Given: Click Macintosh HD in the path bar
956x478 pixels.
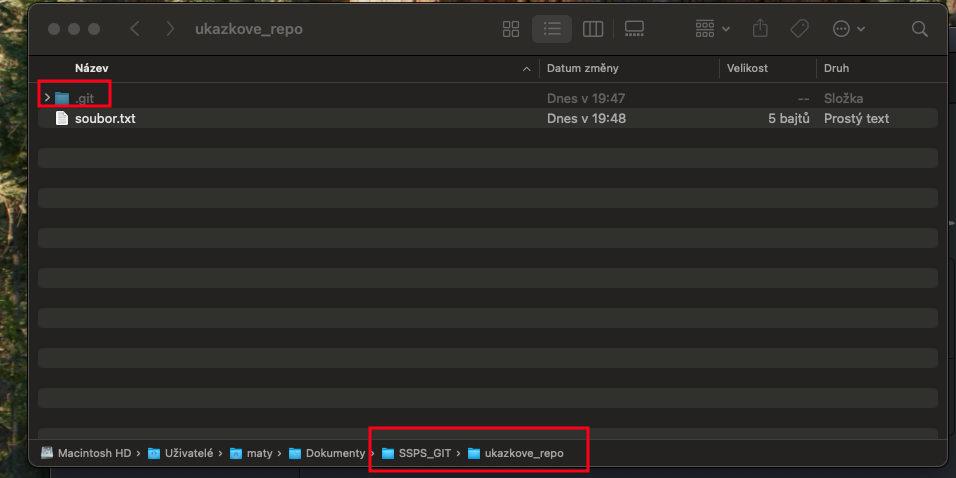Looking at the screenshot, I should 86,453.
